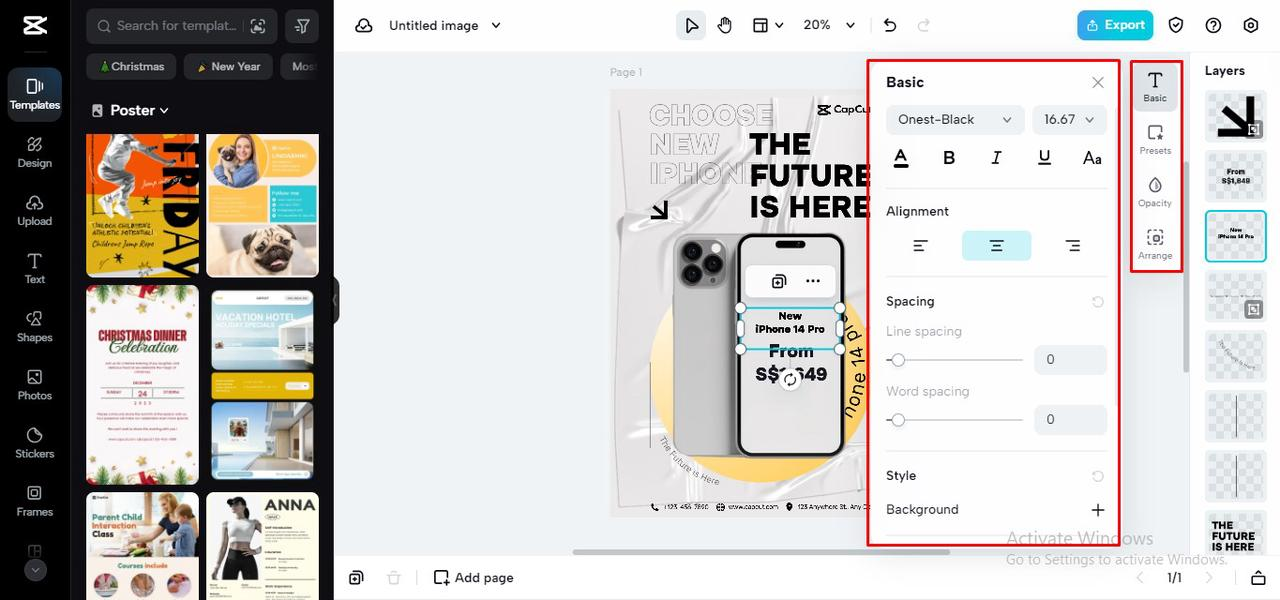1280x600 pixels.
Task: Click Add page button
Action: tap(474, 578)
